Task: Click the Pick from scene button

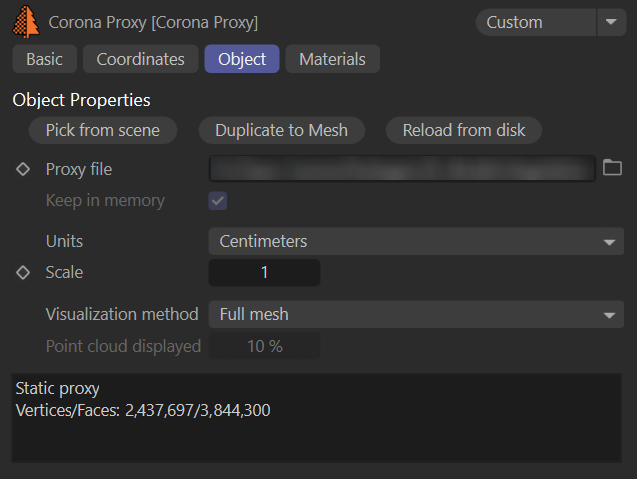Action: [x=103, y=130]
